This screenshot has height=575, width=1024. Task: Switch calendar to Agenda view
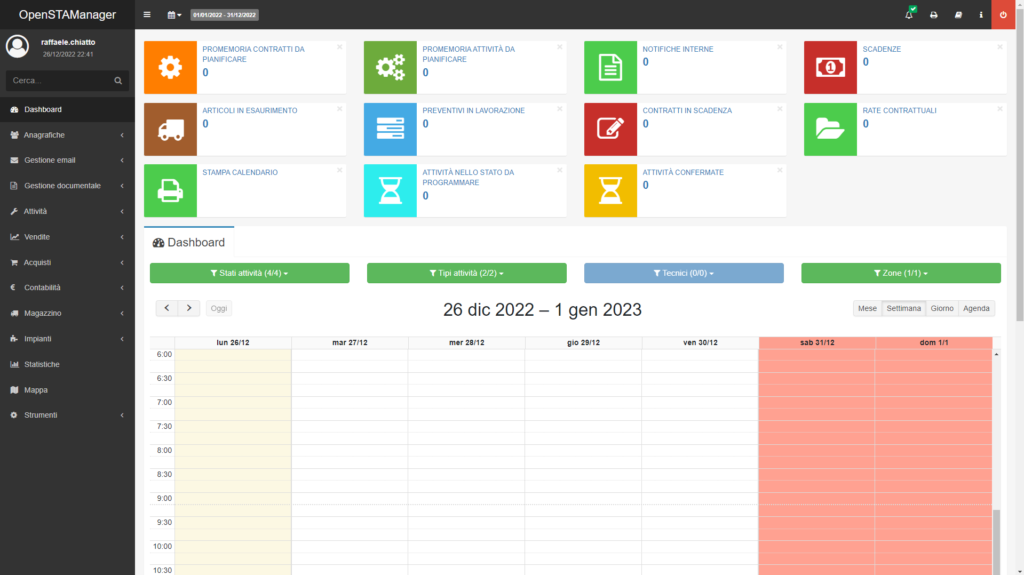976,308
